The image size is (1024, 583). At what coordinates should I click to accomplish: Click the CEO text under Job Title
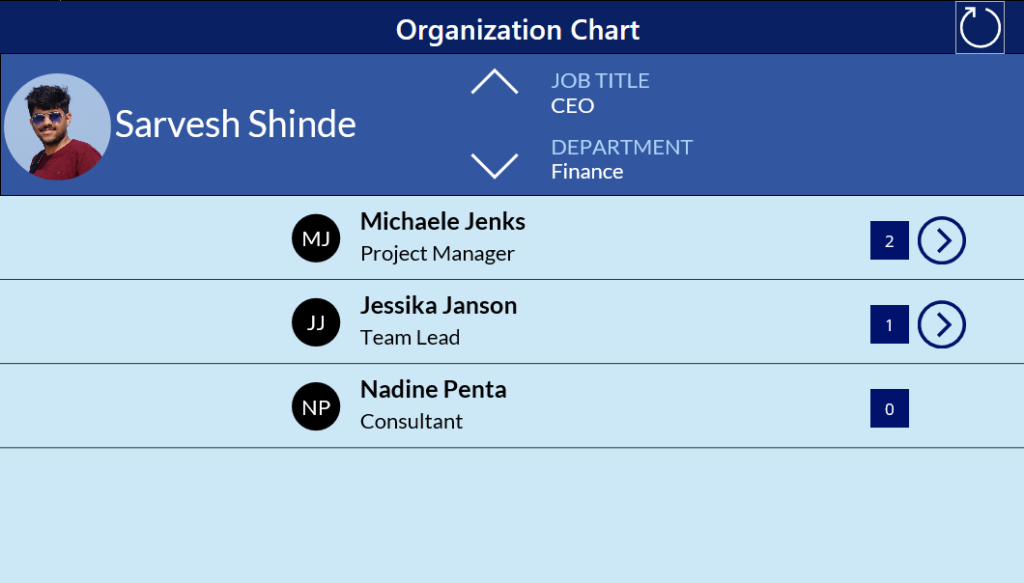coord(571,105)
